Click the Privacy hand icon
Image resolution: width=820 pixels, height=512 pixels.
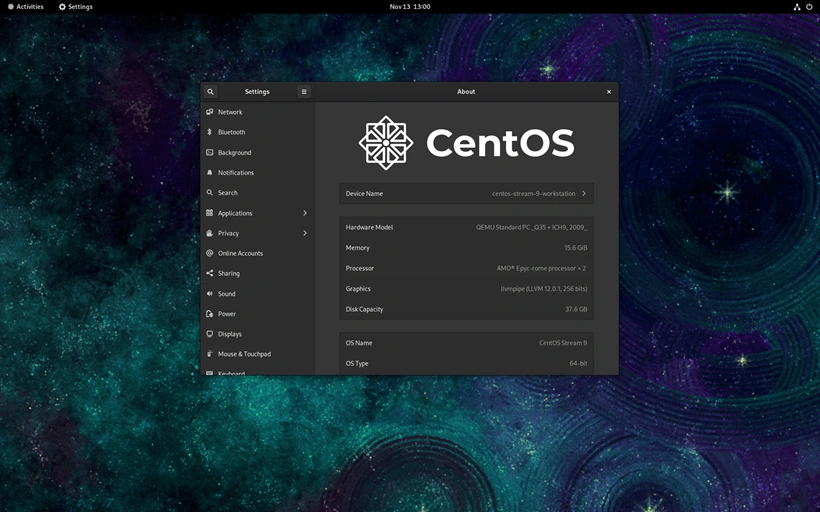click(209, 233)
